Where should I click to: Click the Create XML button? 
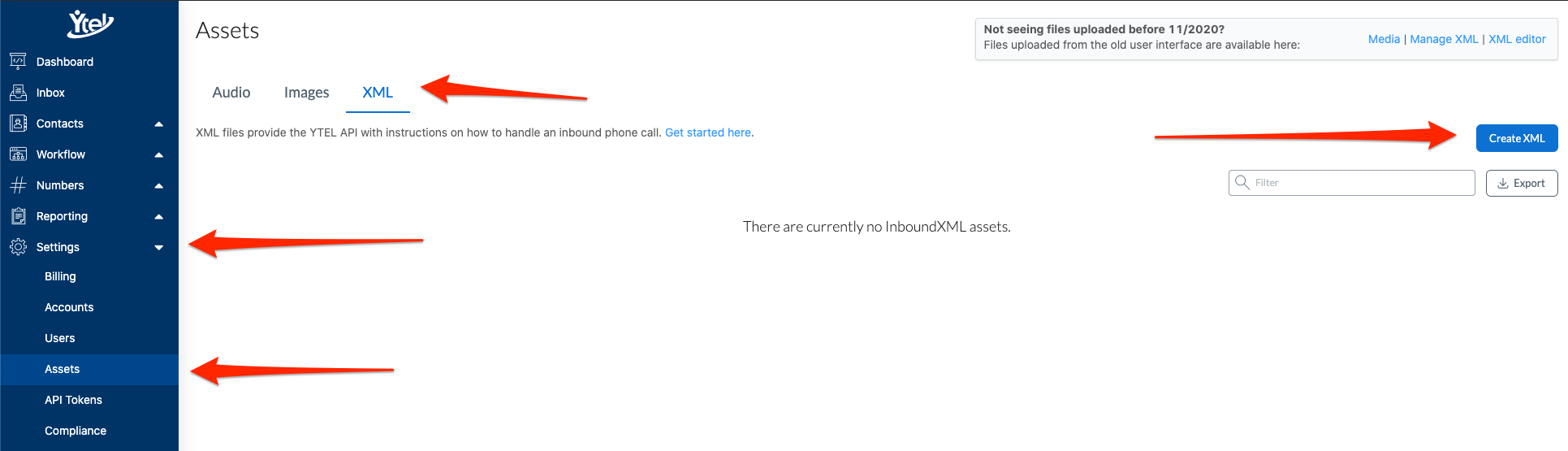coord(1517,138)
